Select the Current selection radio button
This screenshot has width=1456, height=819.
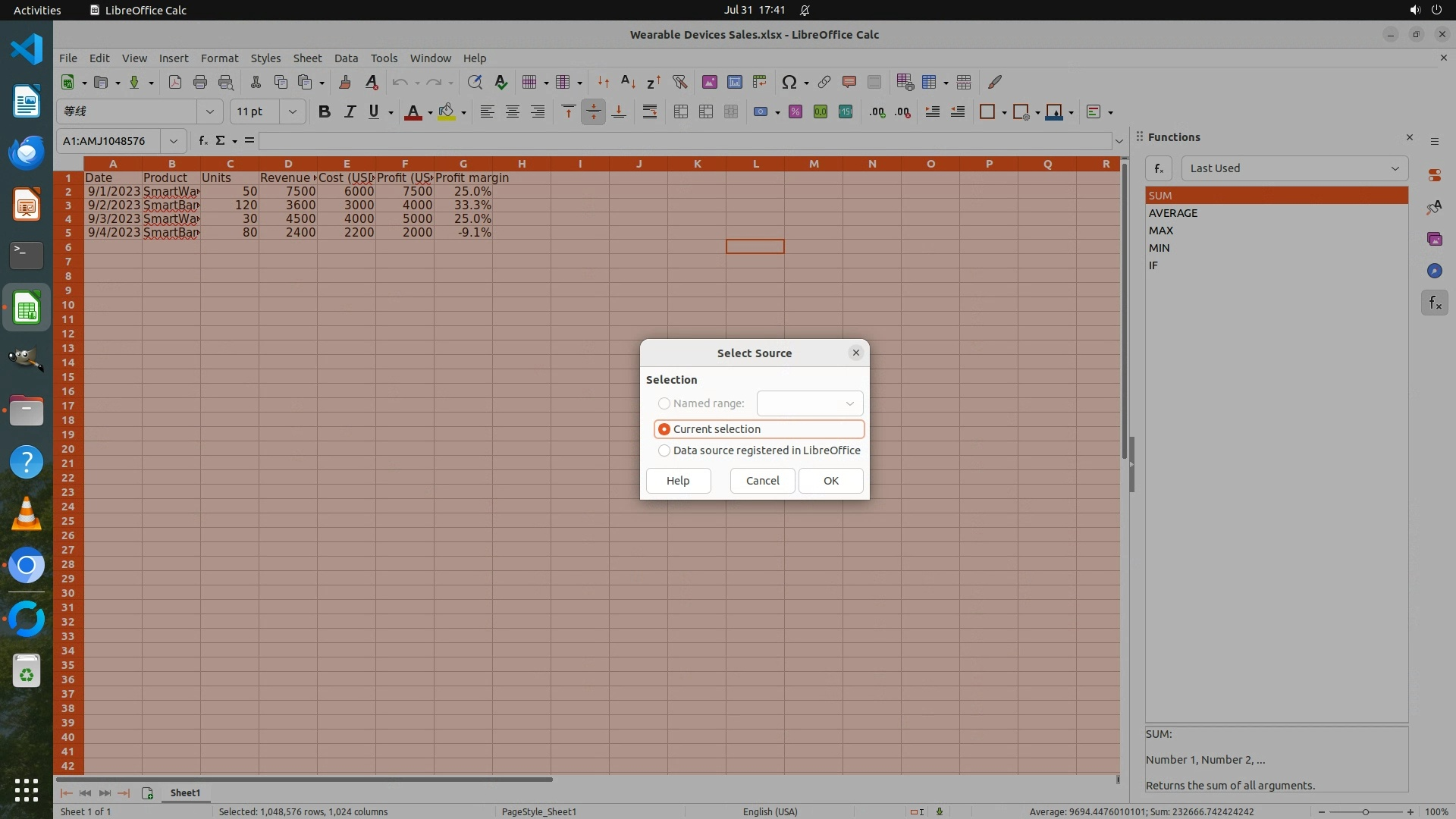[x=664, y=429]
